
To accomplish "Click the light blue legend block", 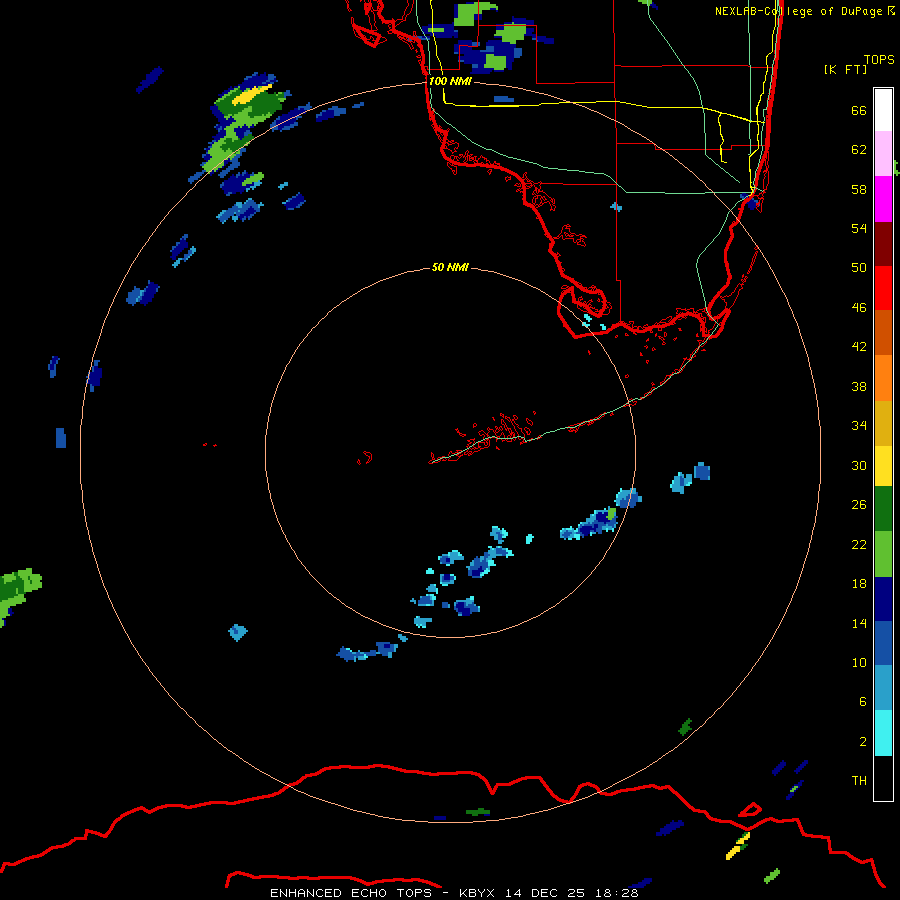I will [883, 688].
